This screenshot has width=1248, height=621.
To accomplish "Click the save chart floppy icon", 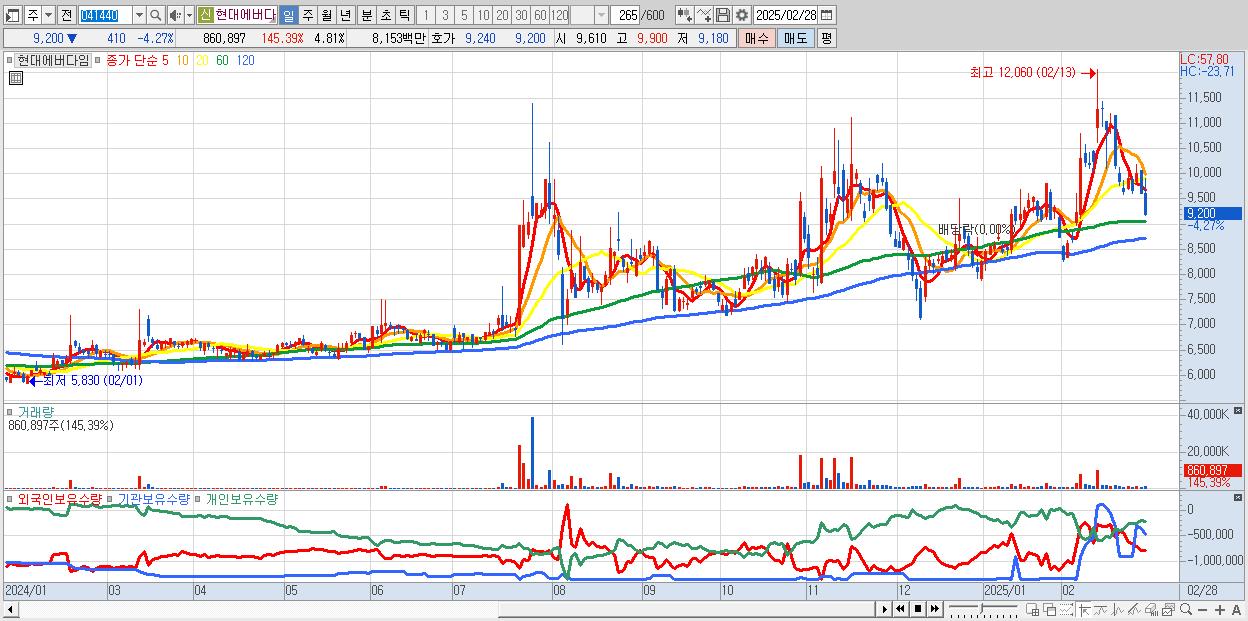I will click(723, 15).
